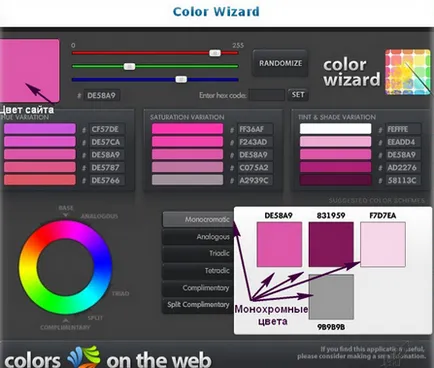Pick the white FEFFFE tint swatch
Screen dimensions: 434x368
pyautogui.click(x=335, y=129)
